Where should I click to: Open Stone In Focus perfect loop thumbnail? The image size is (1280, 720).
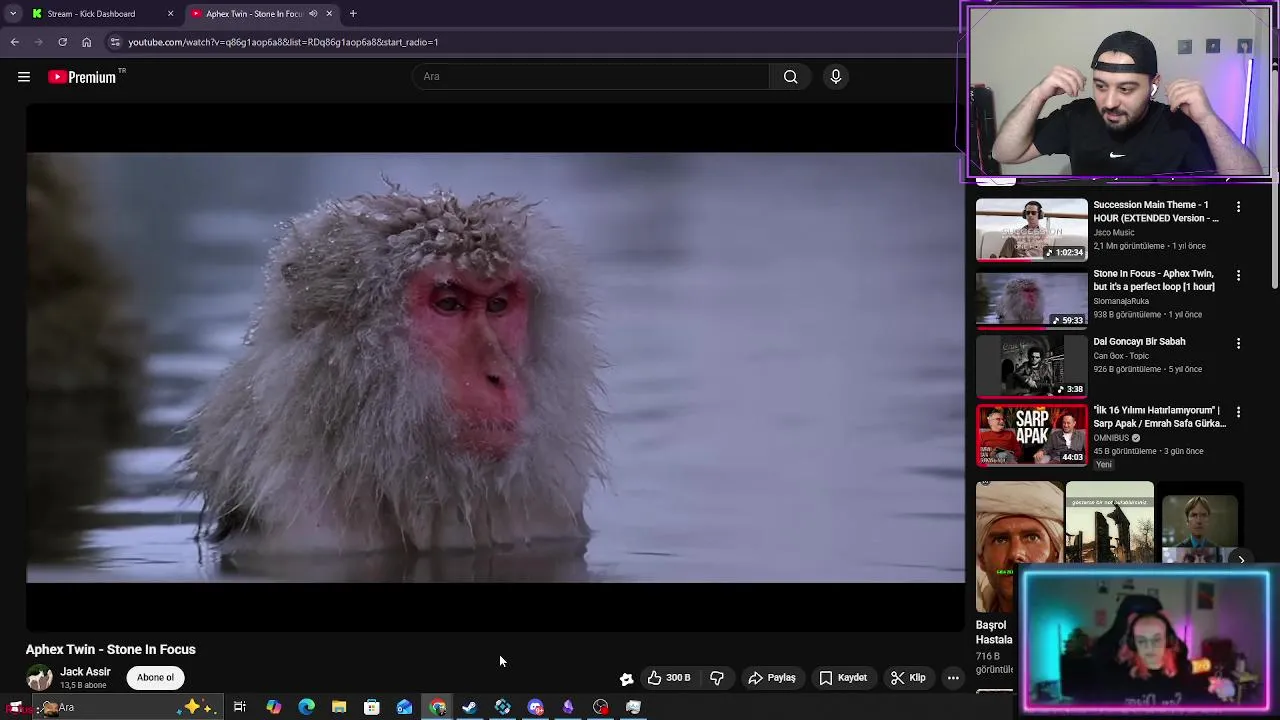(1031, 297)
